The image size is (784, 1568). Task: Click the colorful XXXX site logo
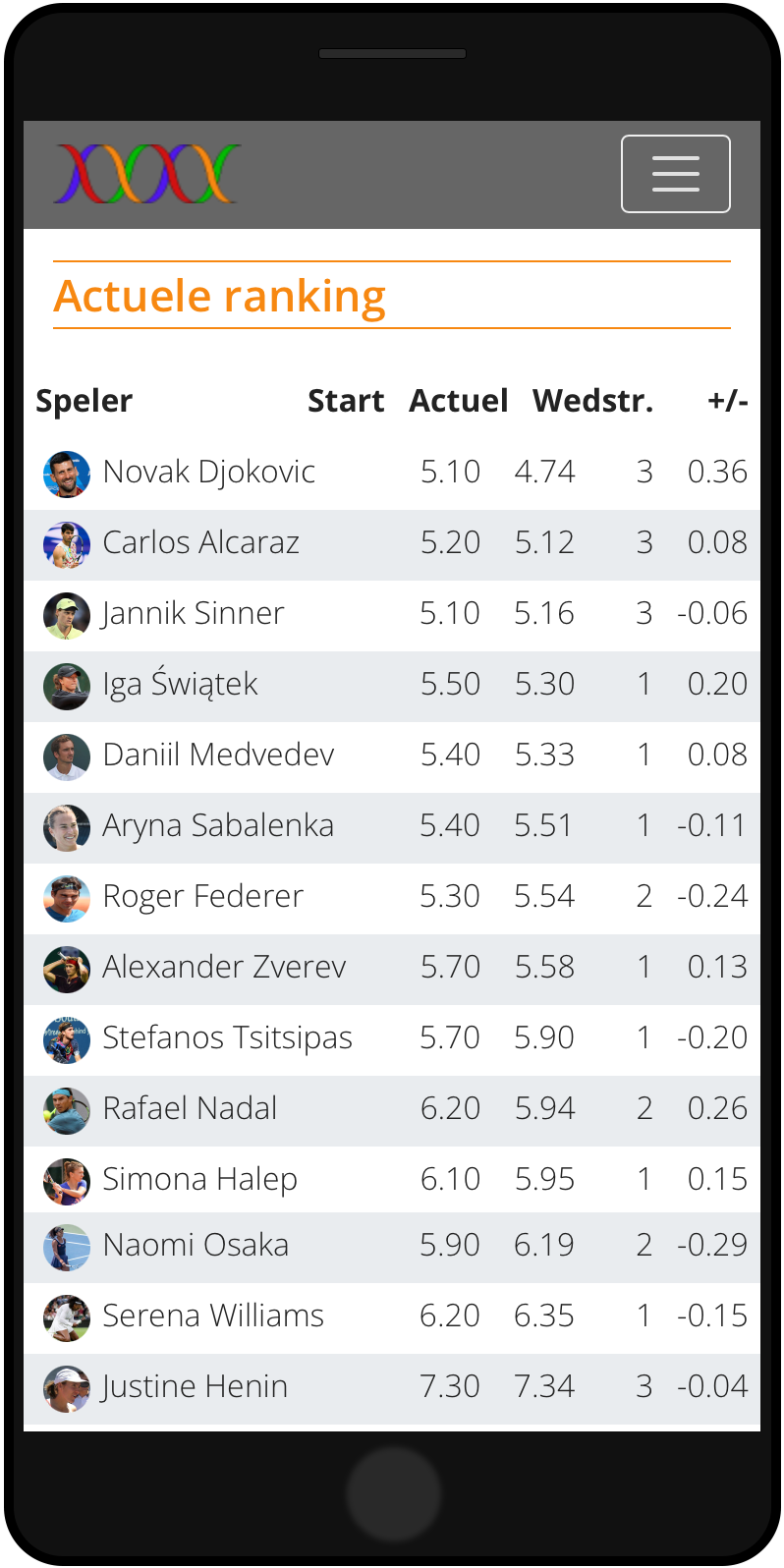[x=147, y=174]
